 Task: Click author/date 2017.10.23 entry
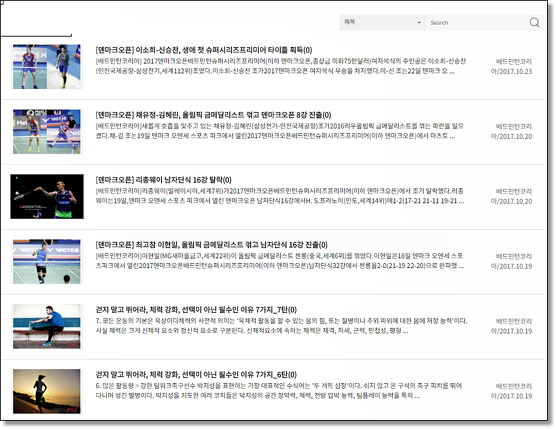coord(512,66)
